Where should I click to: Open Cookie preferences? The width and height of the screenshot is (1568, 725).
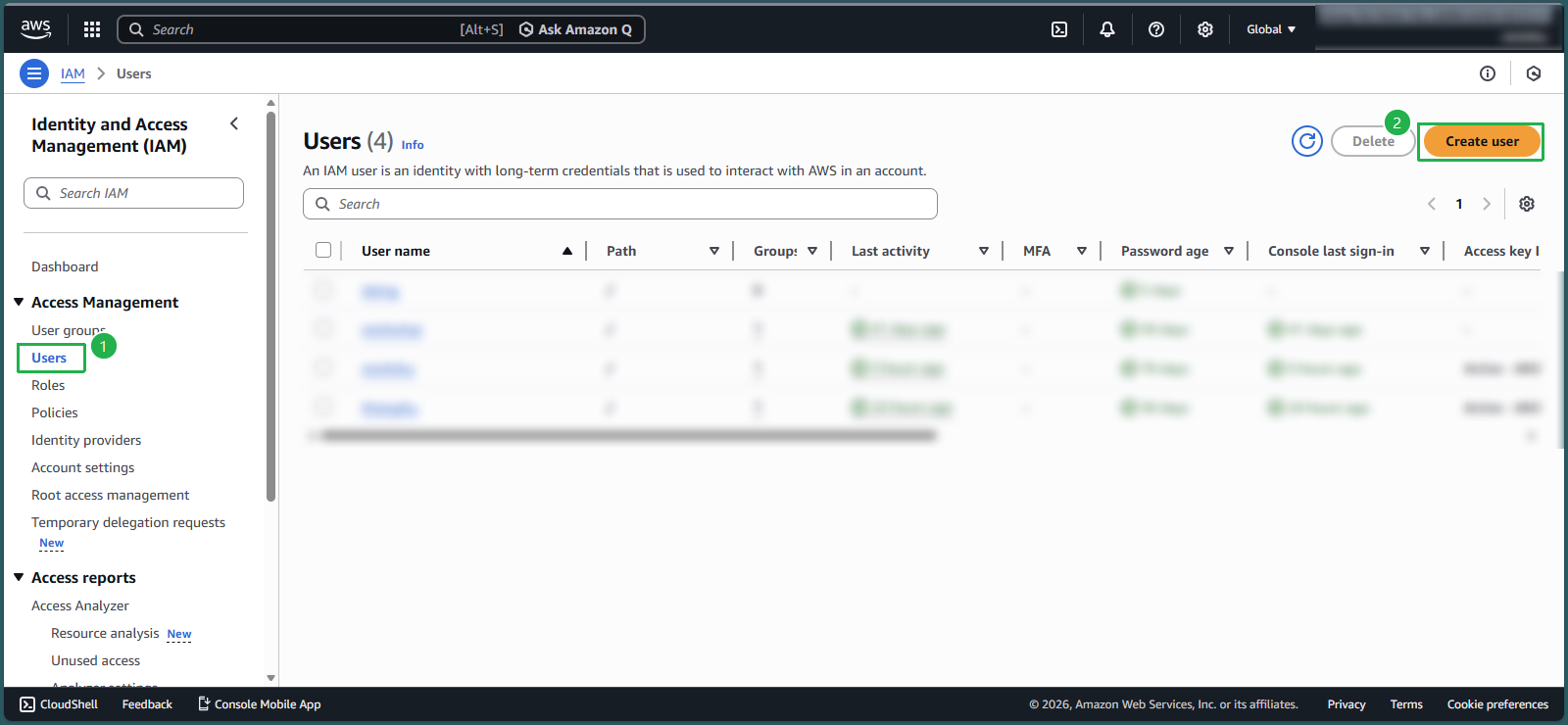click(1497, 704)
